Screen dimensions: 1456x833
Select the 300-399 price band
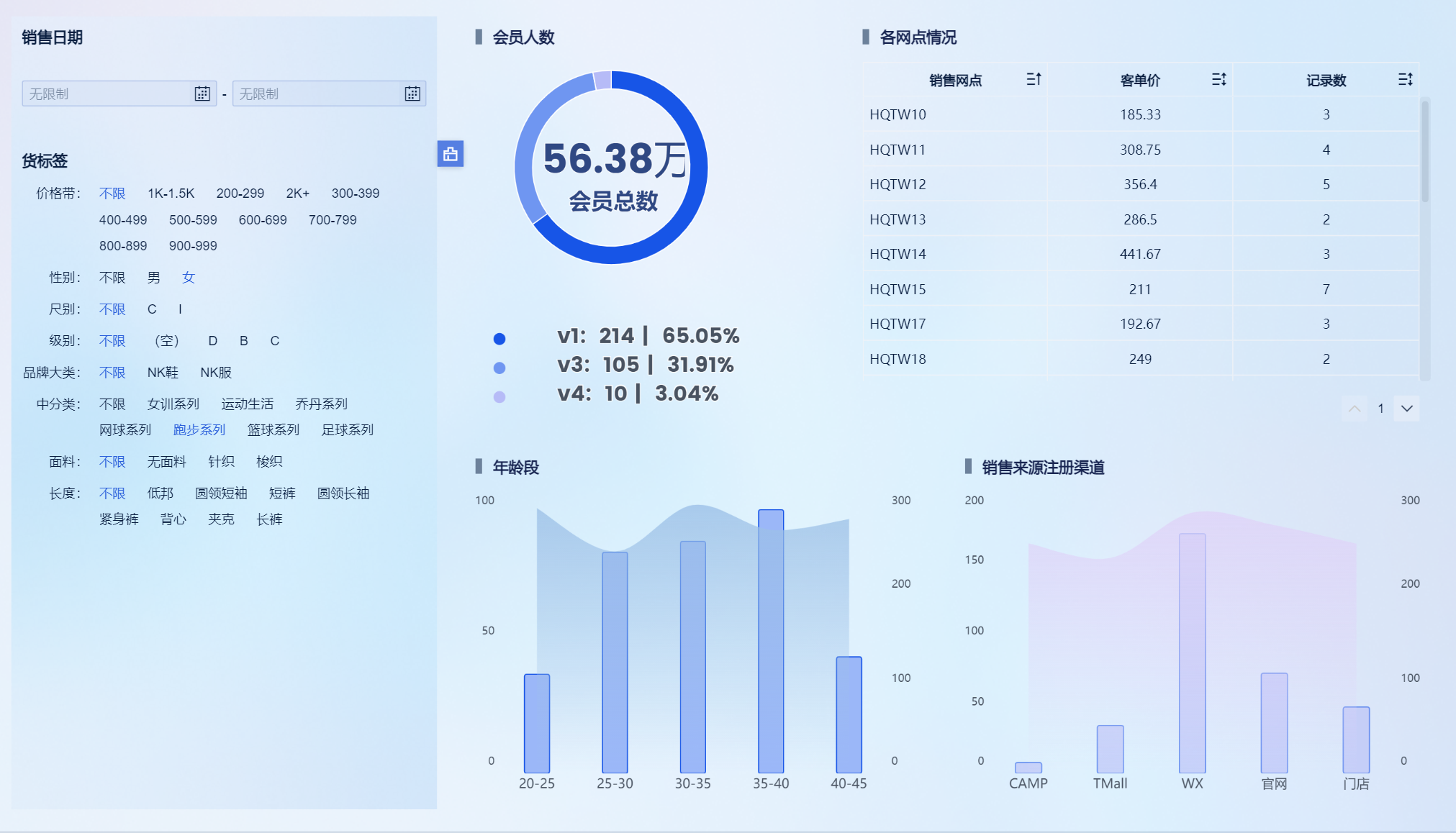click(355, 194)
